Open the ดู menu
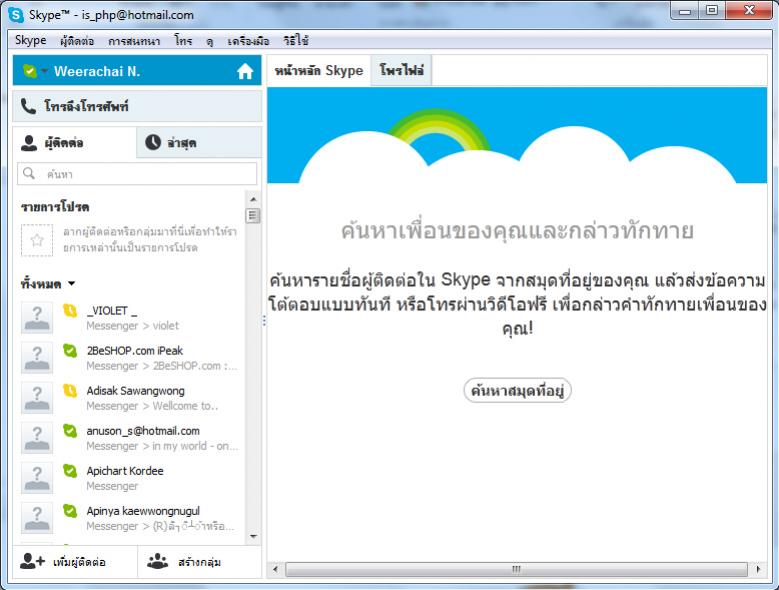The width and height of the screenshot is (779, 590). pos(210,41)
